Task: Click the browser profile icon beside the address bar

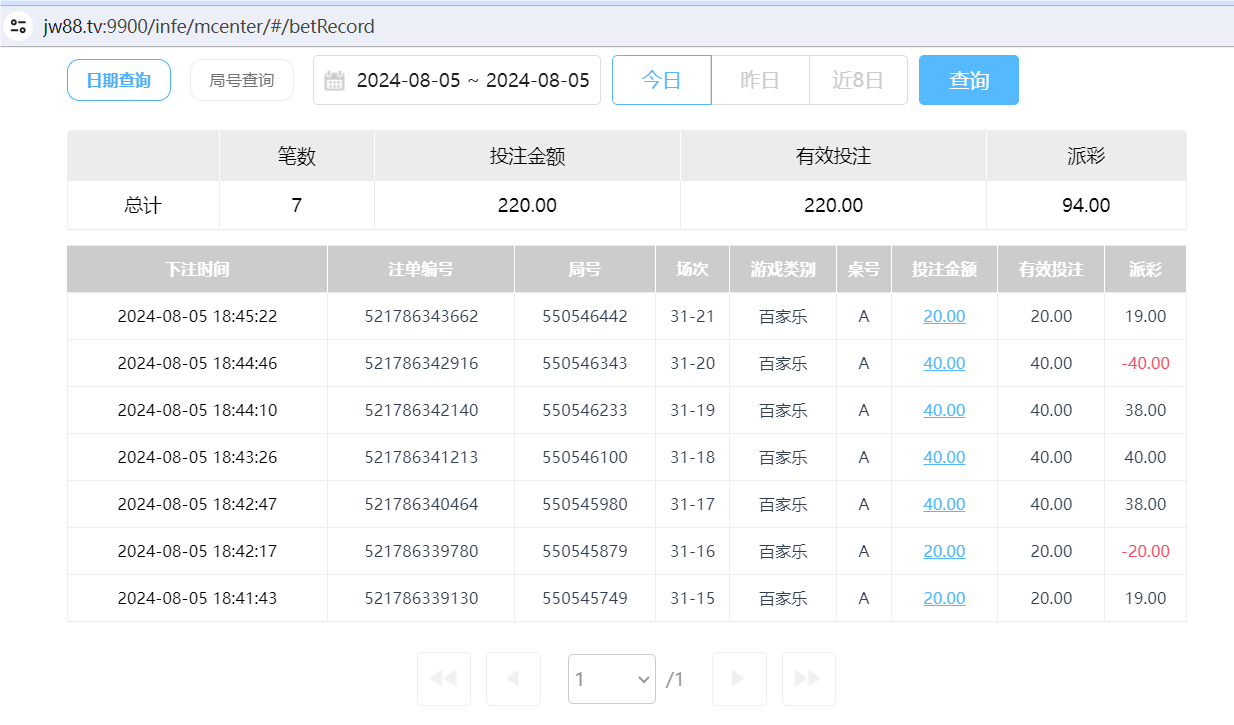Action: tap(18, 26)
